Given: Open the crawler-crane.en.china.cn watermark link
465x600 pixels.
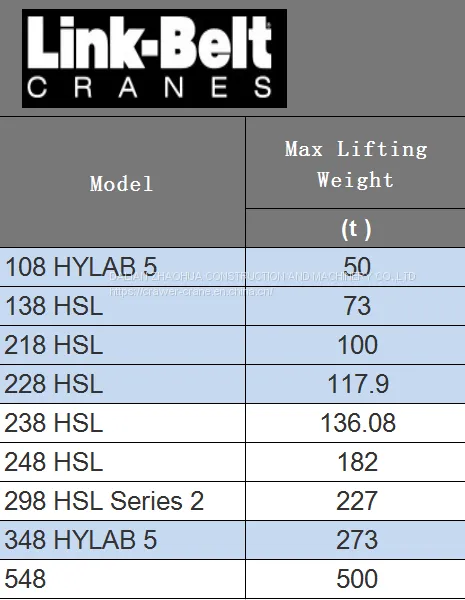Looking at the screenshot, I should click(x=191, y=292).
